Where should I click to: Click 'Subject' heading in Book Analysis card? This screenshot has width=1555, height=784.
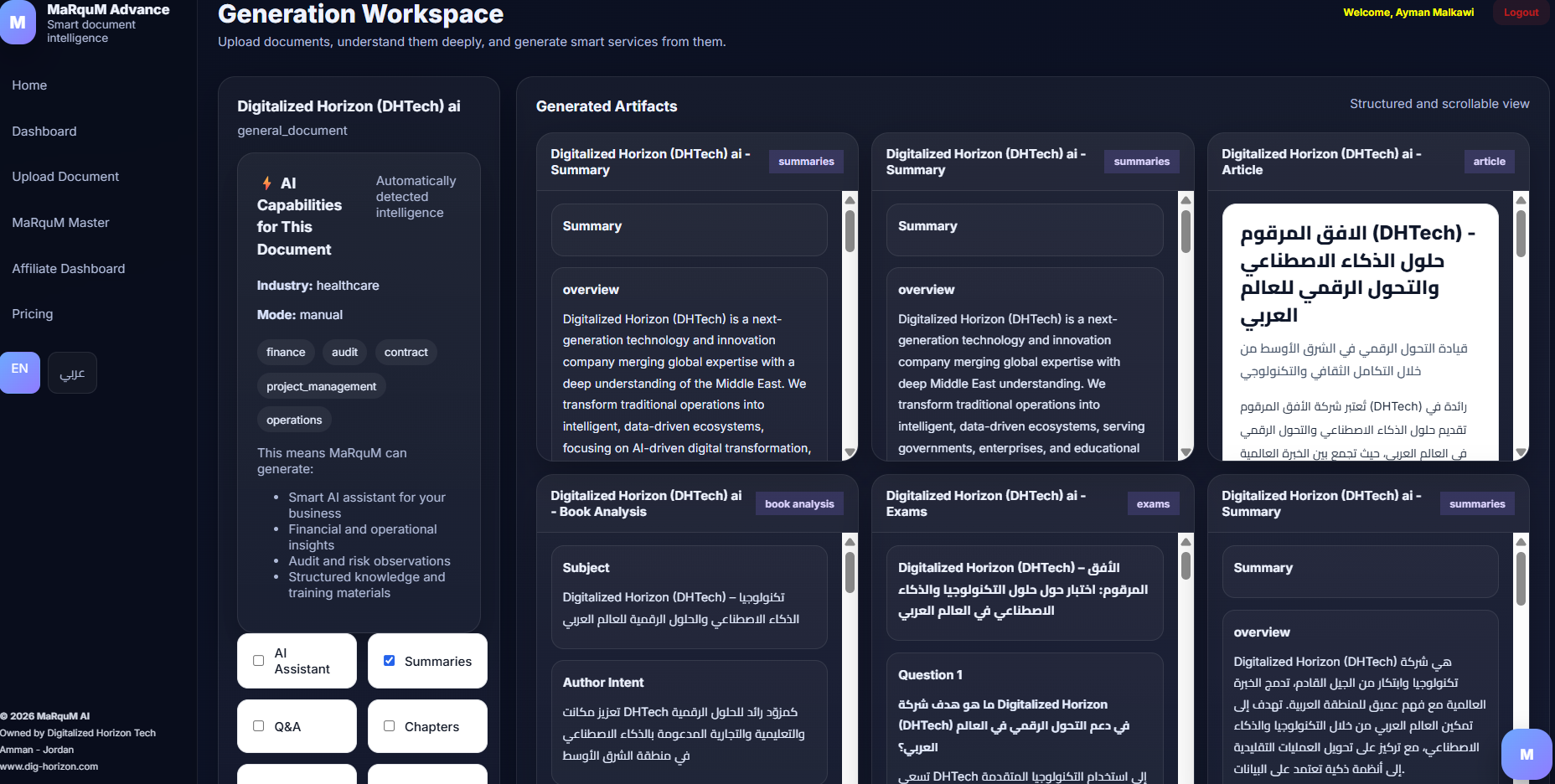(x=586, y=568)
